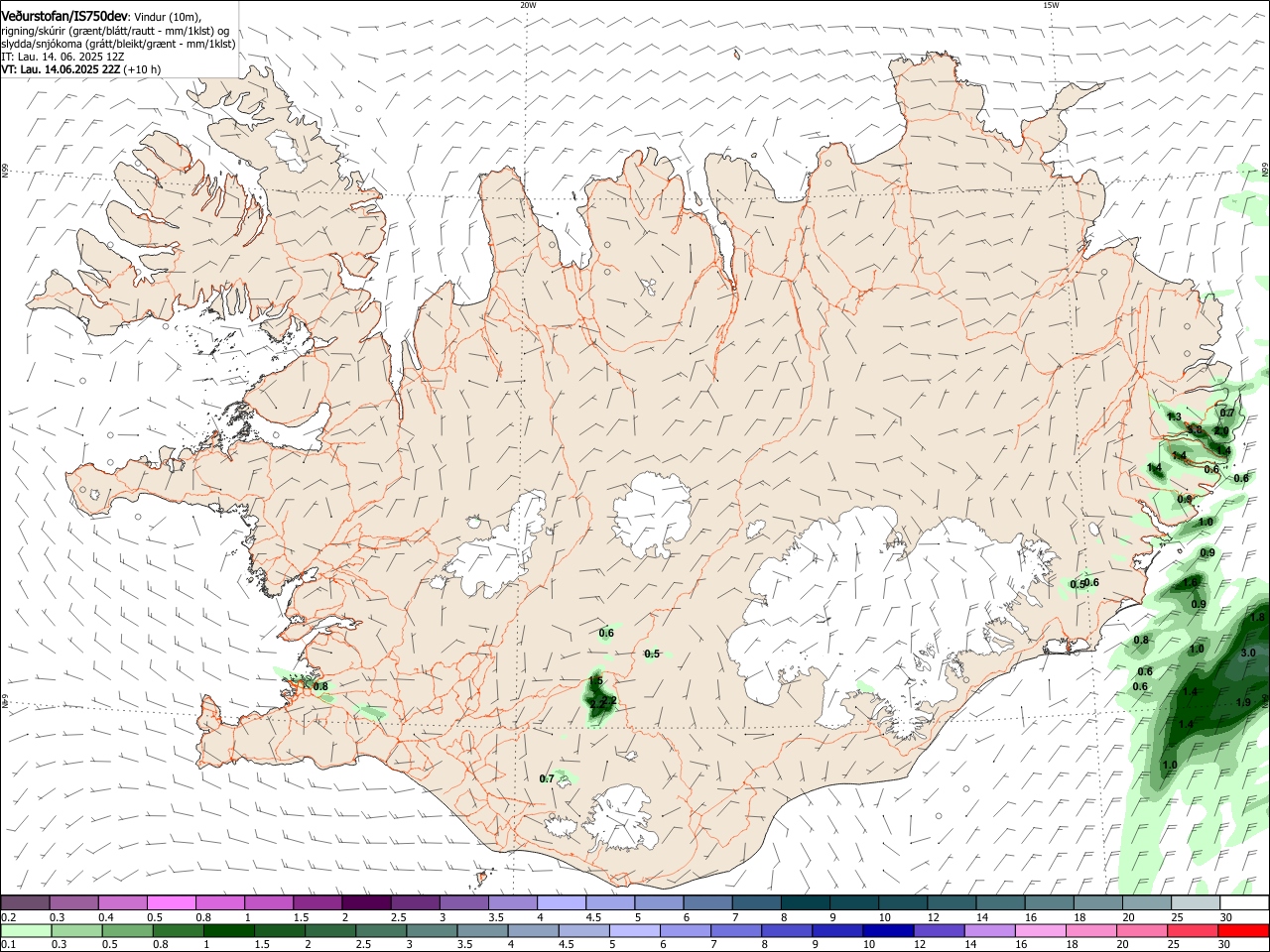The height and width of the screenshot is (952, 1270).
Task: Click the crimson 25–30 swatch, lower scale
Action: pyautogui.click(x=1192, y=930)
